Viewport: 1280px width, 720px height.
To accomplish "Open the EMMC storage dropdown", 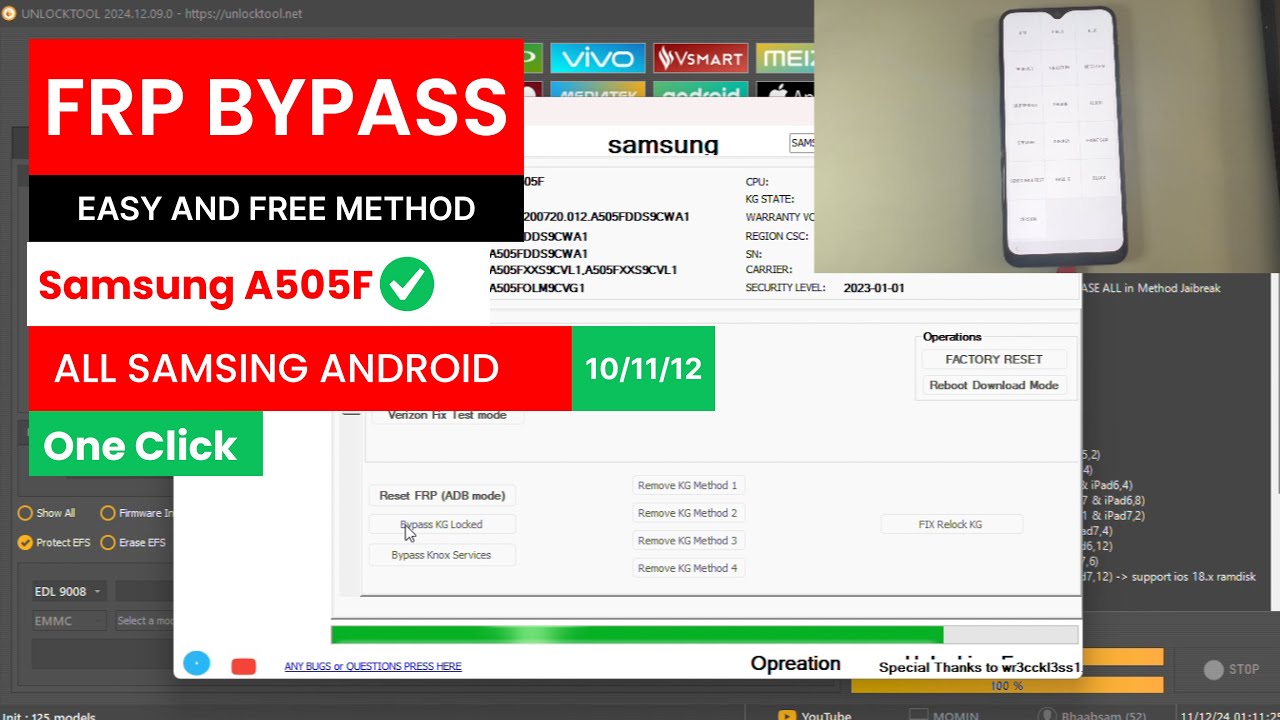I will pos(68,621).
